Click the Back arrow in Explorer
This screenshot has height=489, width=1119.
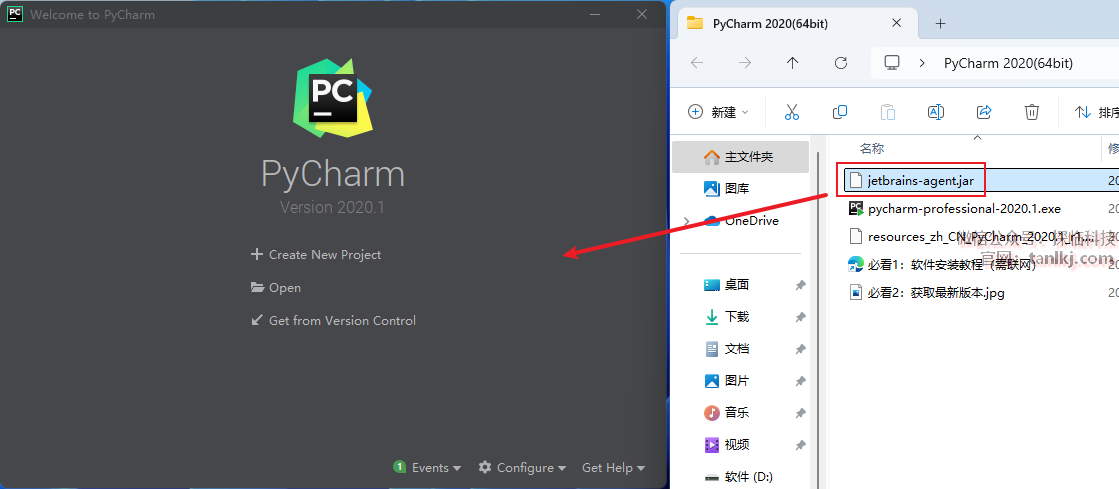(697, 63)
